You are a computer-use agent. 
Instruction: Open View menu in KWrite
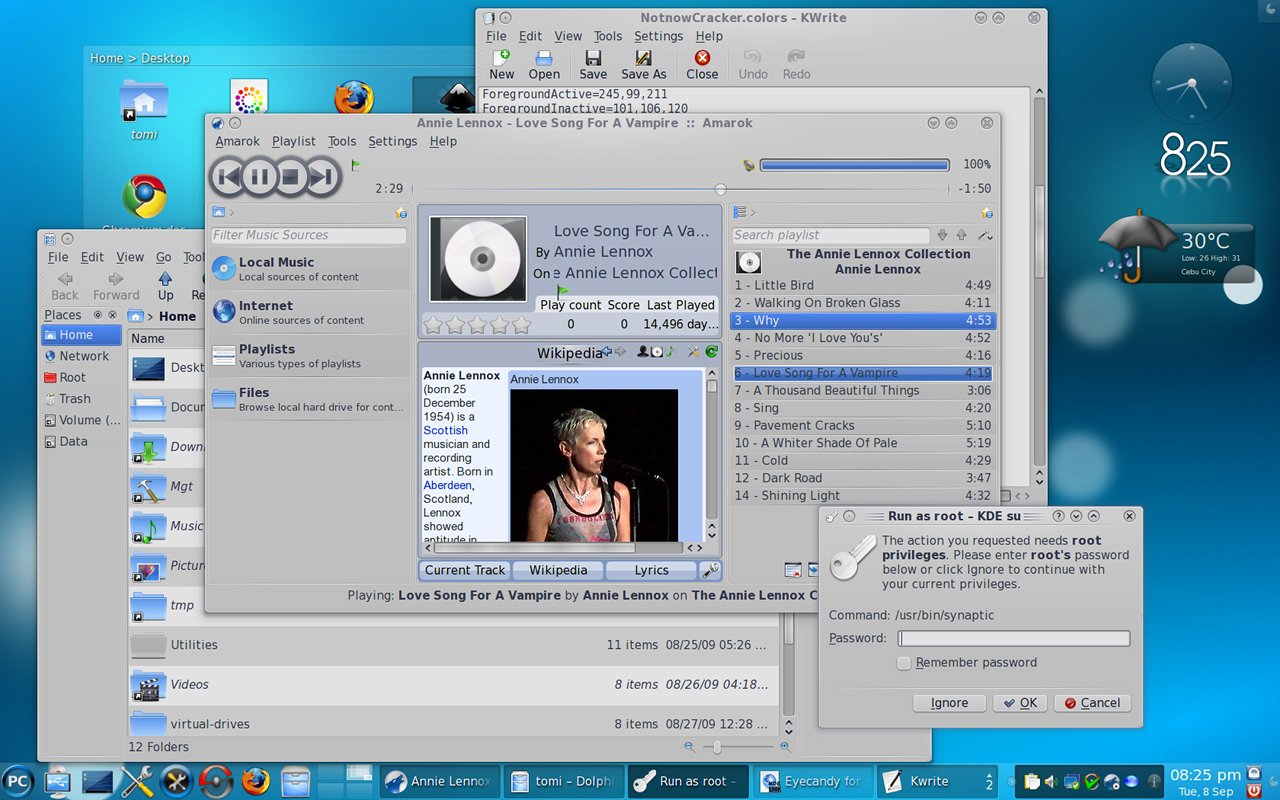pos(568,36)
